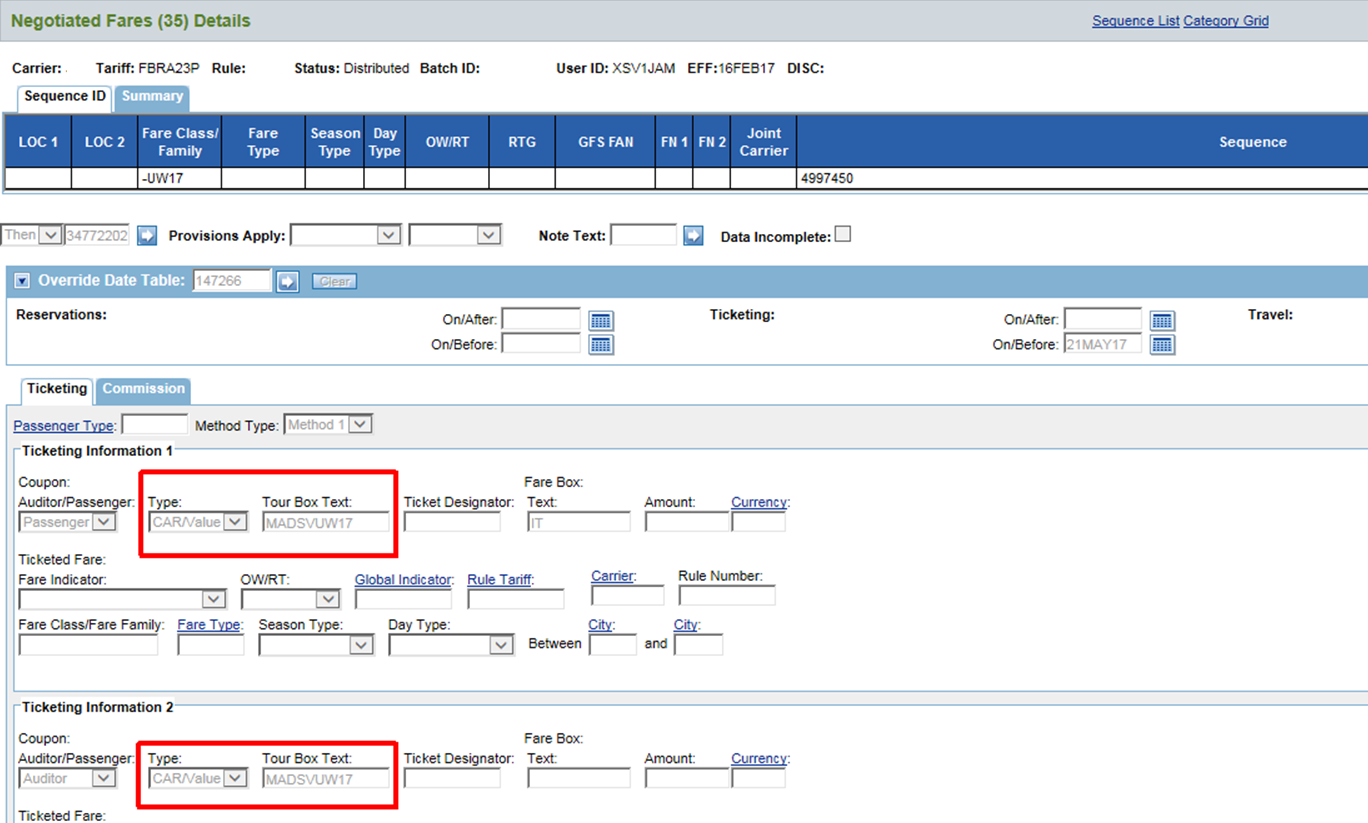
Task: Click the Clear button
Action: pos(334,282)
